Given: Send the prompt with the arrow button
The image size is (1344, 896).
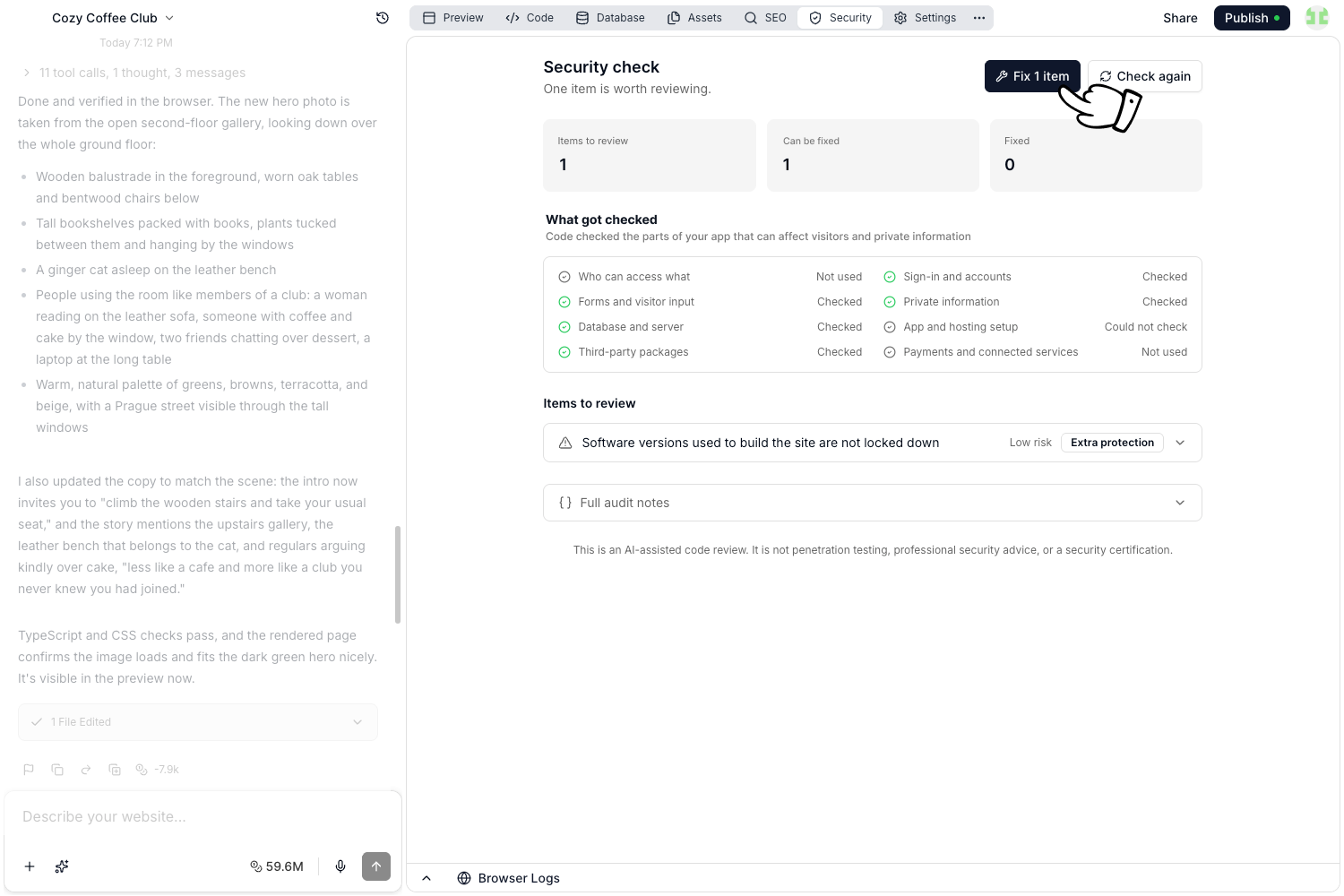Looking at the screenshot, I should tap(376, 866).
